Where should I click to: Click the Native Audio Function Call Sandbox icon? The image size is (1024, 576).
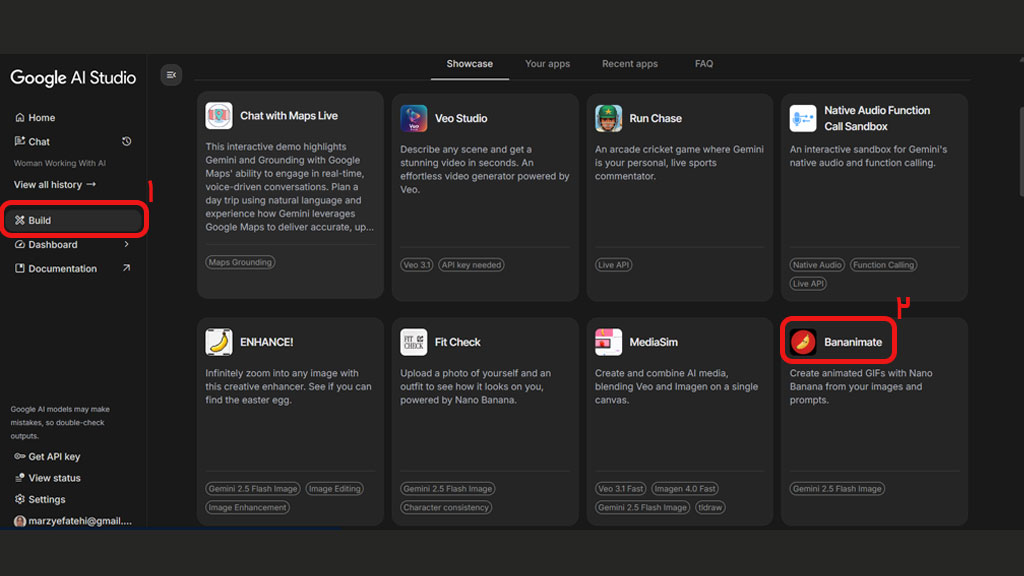point(802,118)
